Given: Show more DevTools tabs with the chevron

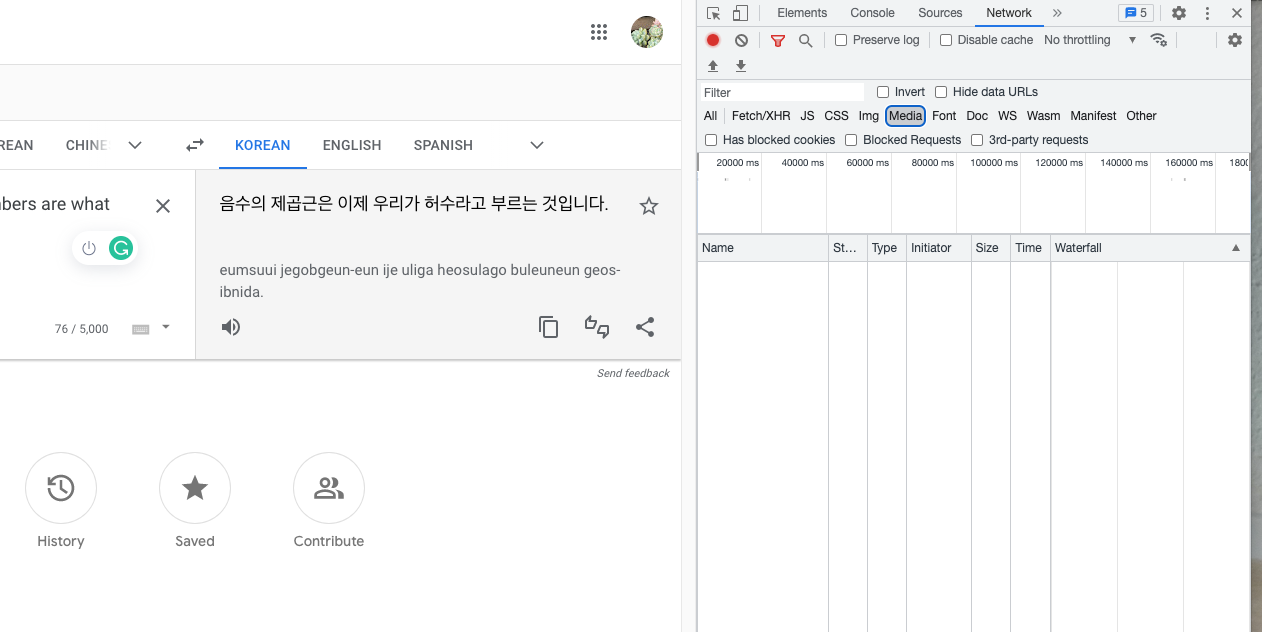Looking at the screenshot, I should 1057,13.
